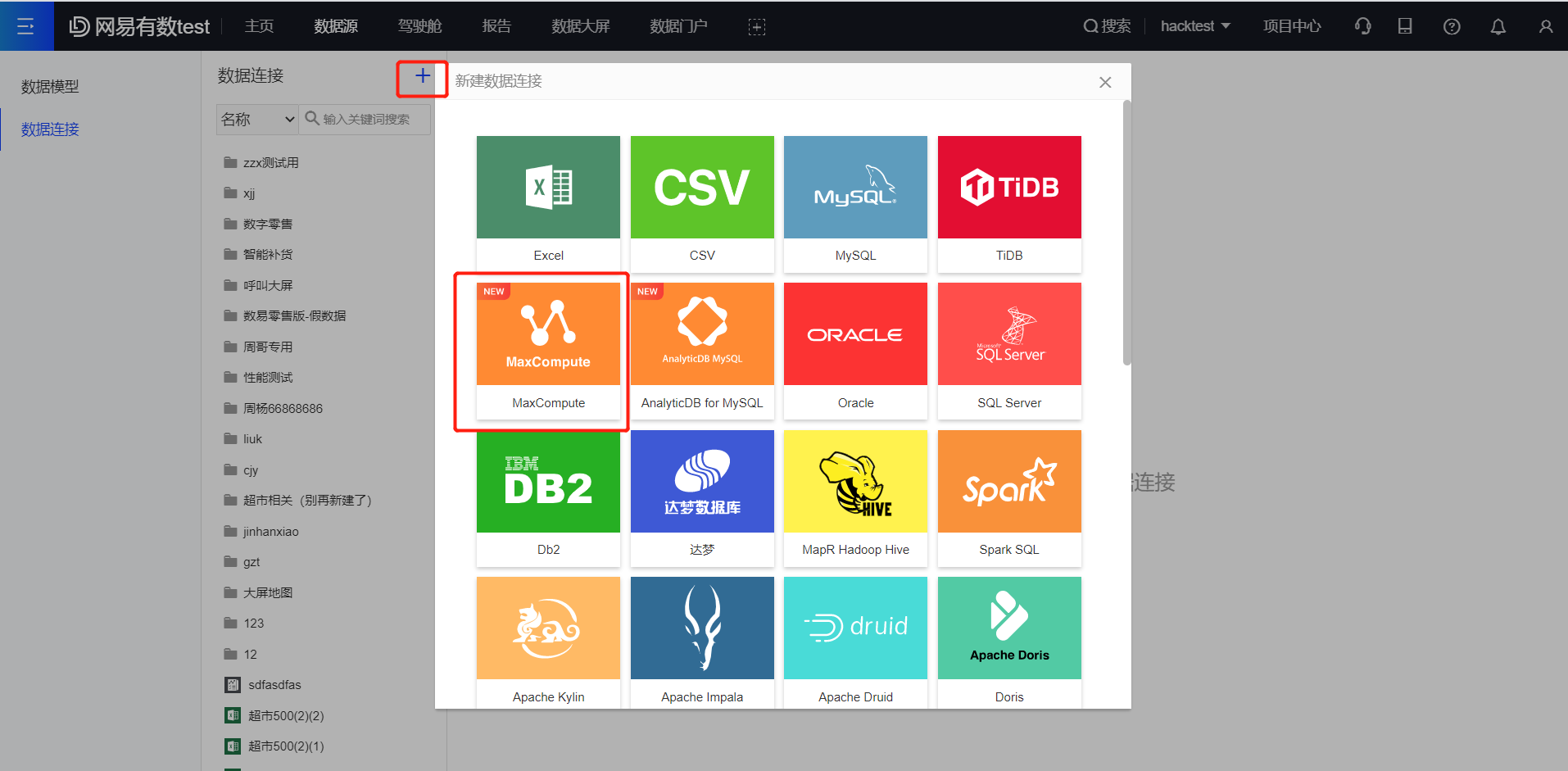This screenshot has width=1568, height=771.
Task: Click the 网易有数test logo
Action: click(139, 26)
